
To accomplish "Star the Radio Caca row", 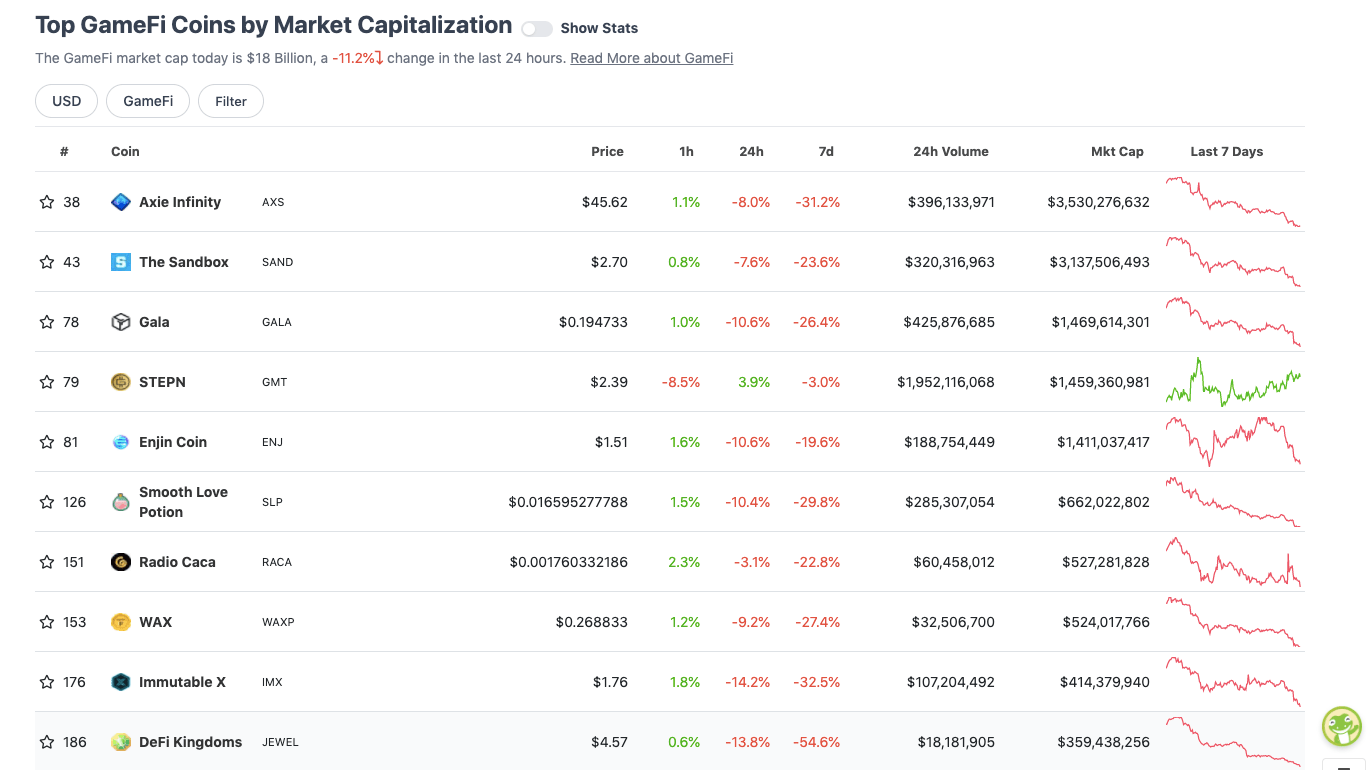I will [47, 562].
